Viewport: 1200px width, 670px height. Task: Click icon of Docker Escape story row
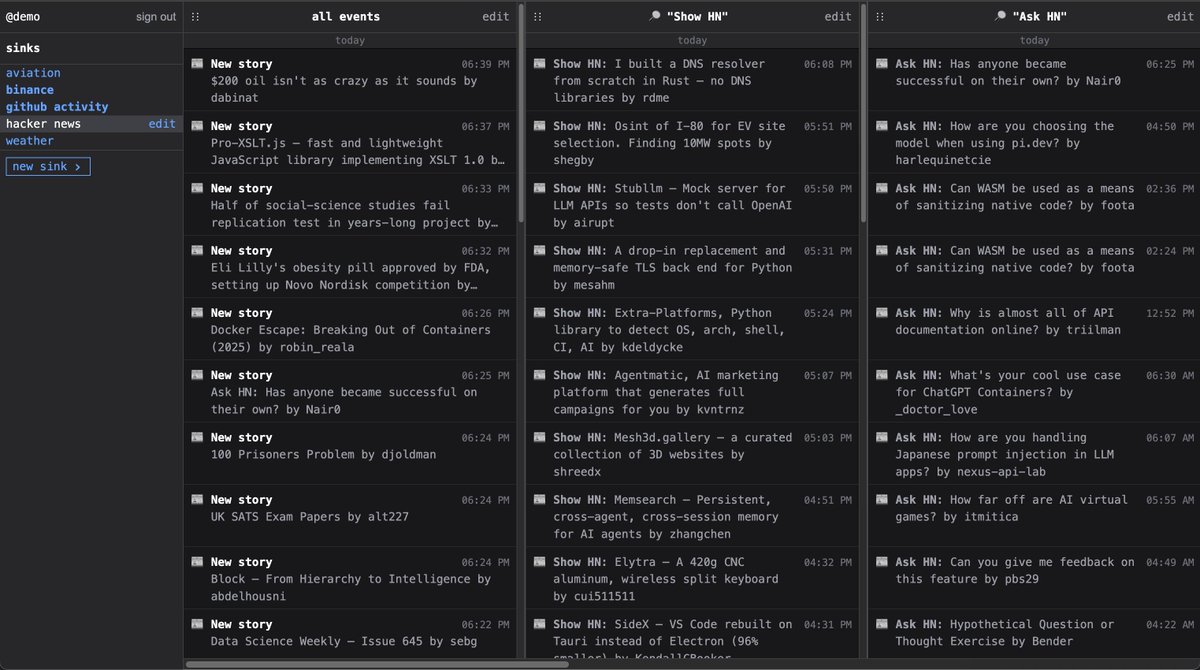[x=197, y=313]
